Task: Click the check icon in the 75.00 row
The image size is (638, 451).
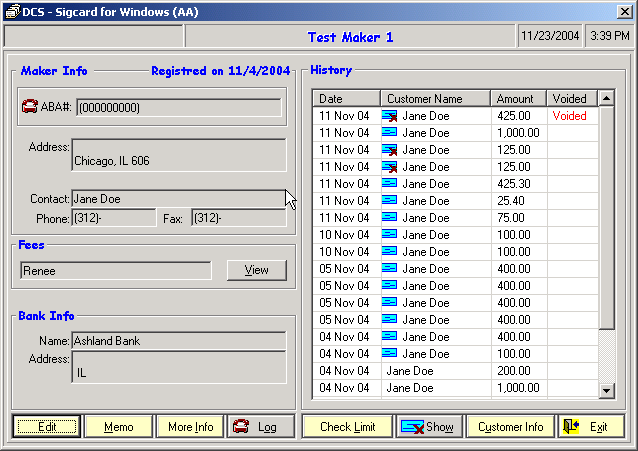Action: click(x=390, y=218)
